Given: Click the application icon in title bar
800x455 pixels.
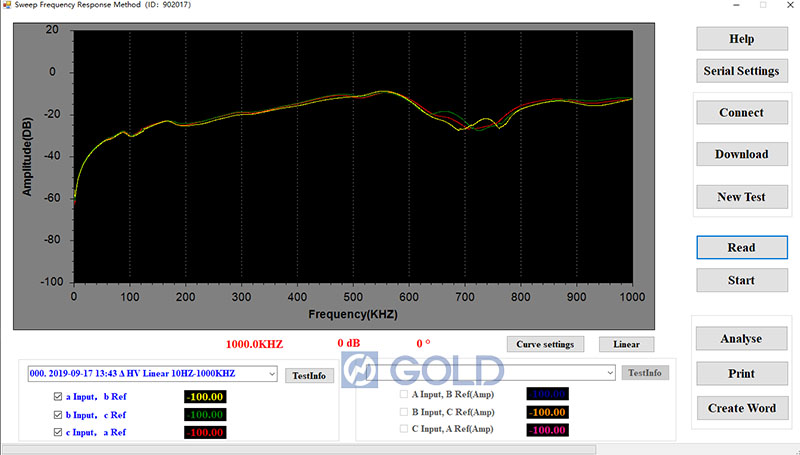Looking at the screenshot, I should 6,5.
